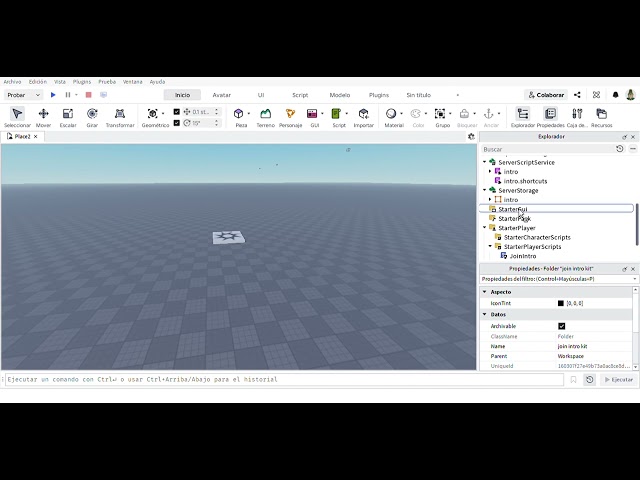Viewport: 640px width, 480px height.
Task: Toggle rotation snapping checkbox (15°)
Action: [x=177, y=123]
